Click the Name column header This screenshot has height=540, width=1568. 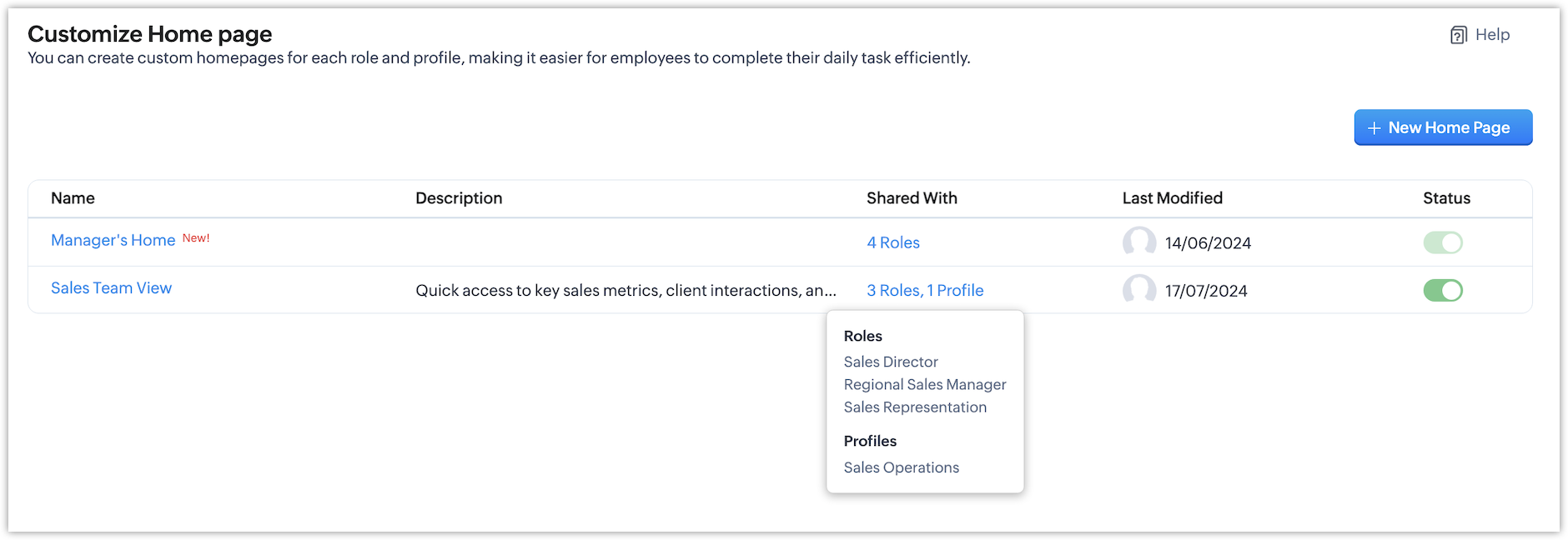pos(73,197)
